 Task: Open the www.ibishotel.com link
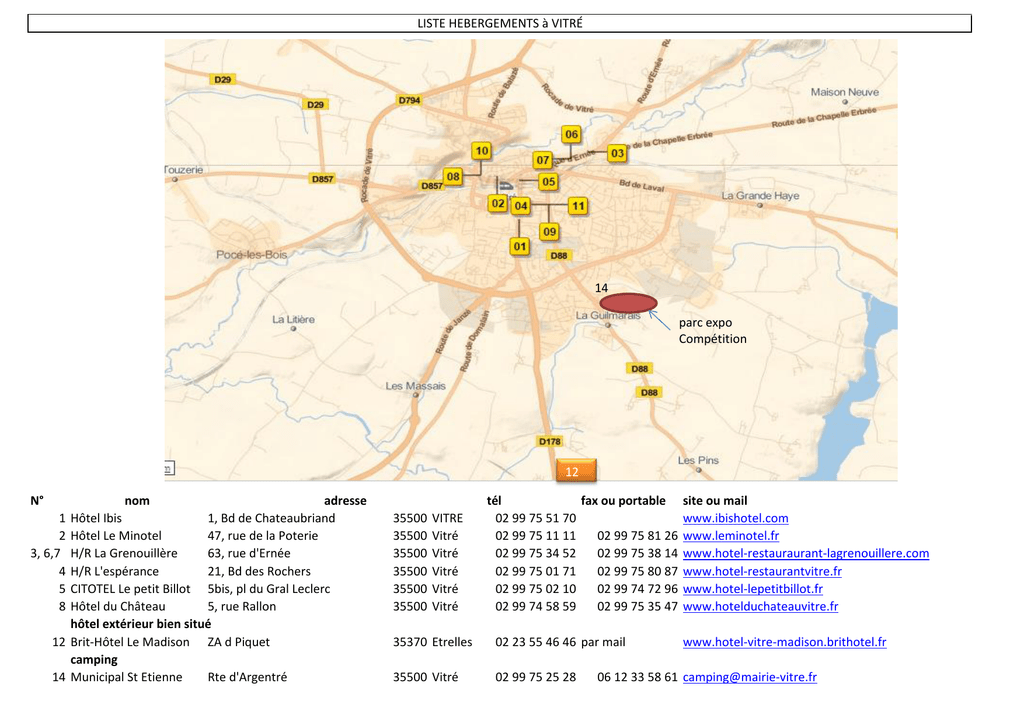coord(735,518)
